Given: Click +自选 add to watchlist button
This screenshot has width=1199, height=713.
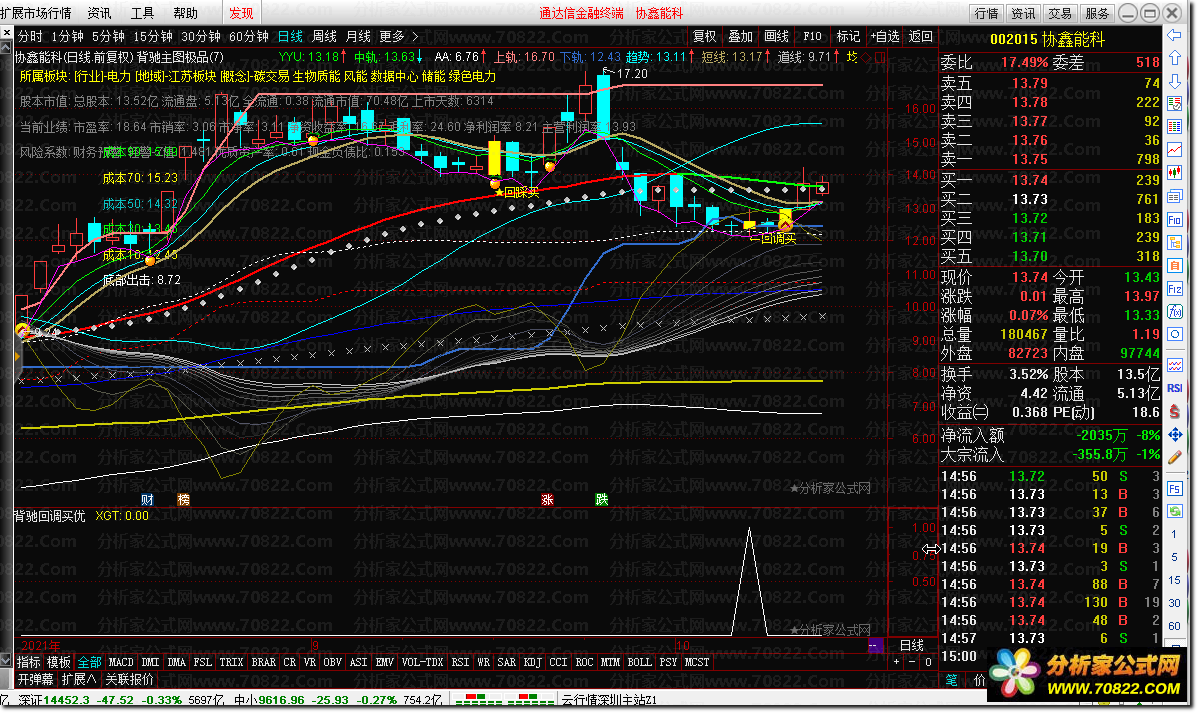Looking at the screenshot, I should (885, 36).
